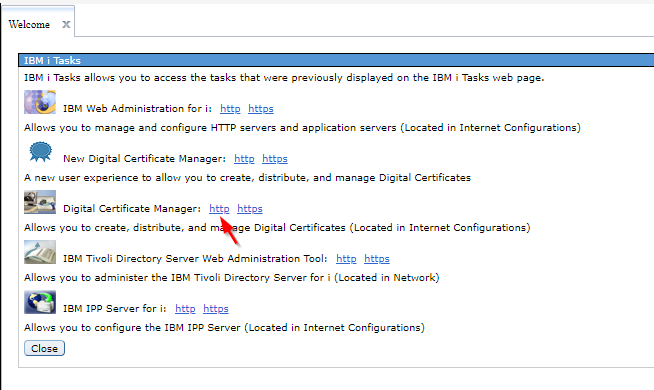This screenshot has height=390, width=654.
Task: Launch Digital Certificate Manager over http
Action: click(219, 209)
